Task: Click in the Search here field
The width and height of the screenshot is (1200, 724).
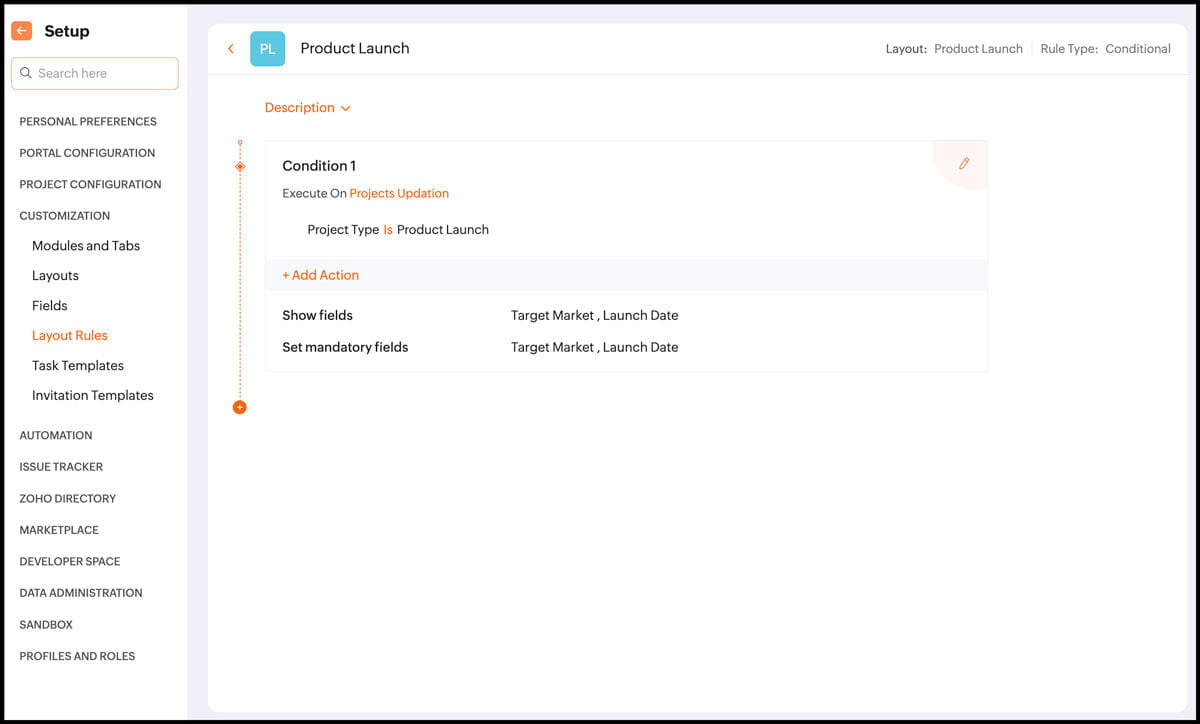Action: [x=95, y=73]
